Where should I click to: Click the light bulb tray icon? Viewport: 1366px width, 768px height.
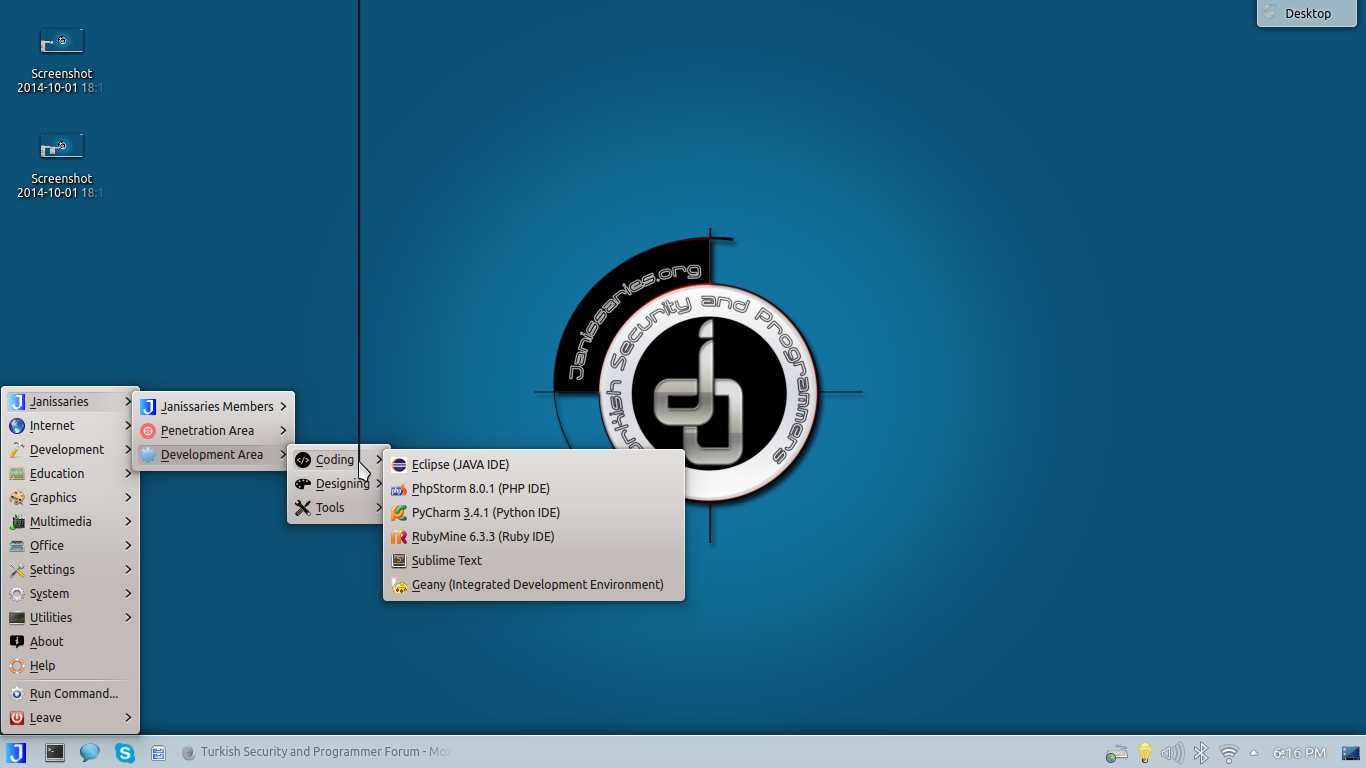[1145, 753]
